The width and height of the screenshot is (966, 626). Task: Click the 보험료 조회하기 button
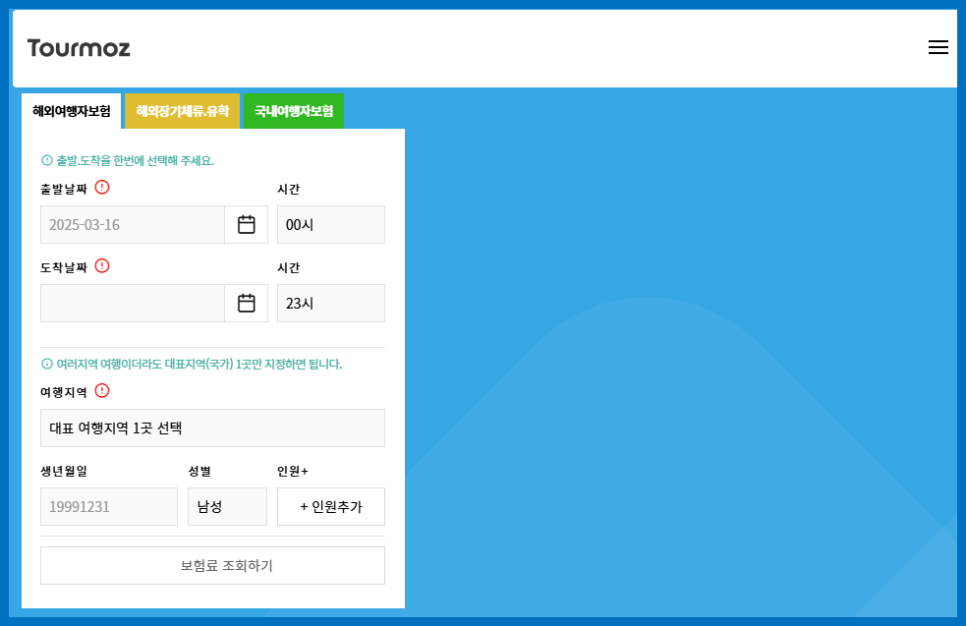pos(213,566)
